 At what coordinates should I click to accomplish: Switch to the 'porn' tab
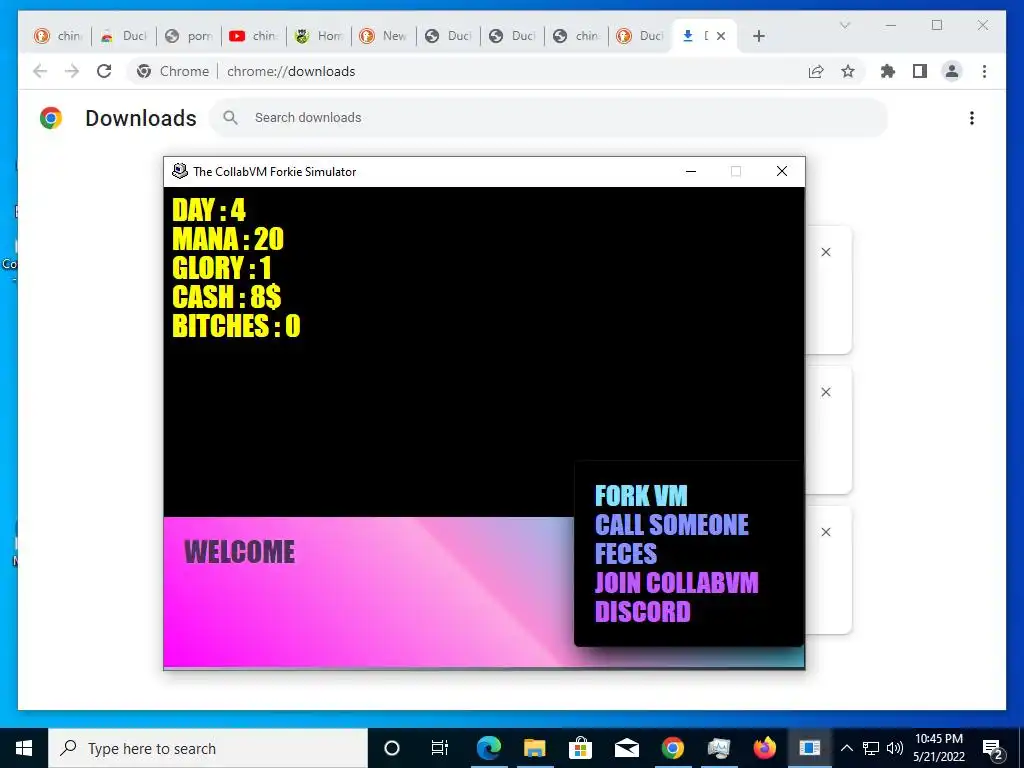[x=188, y=36]
